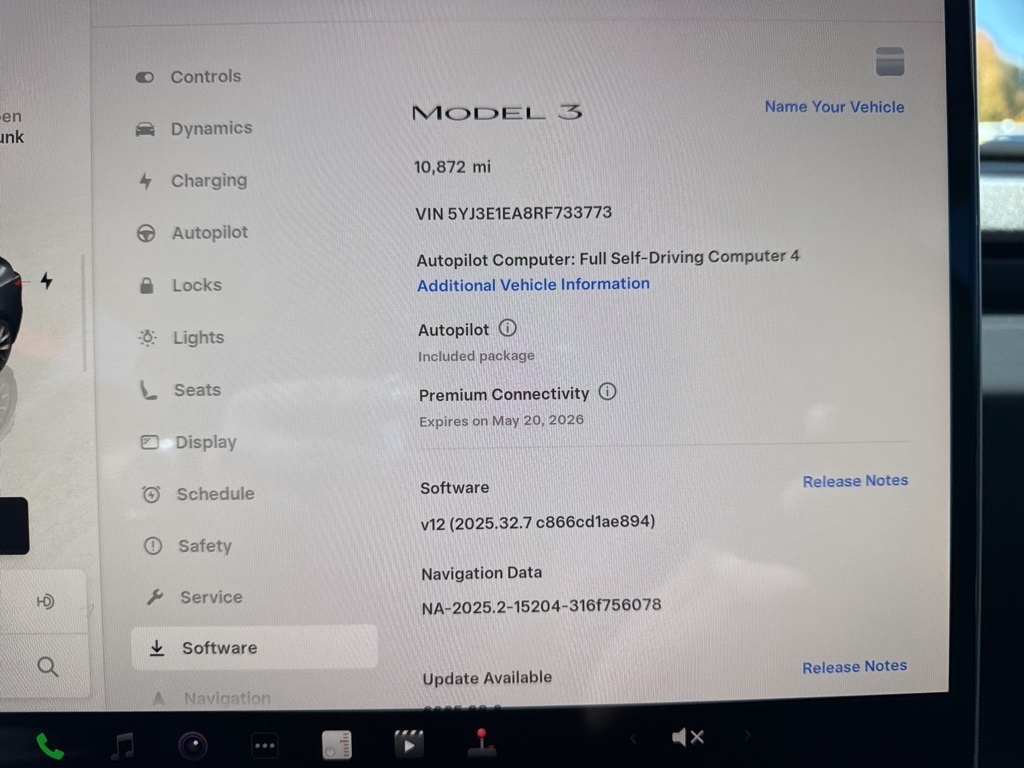Open card icon at top right corner
The image size is (1024, 768).
point(889,62)
